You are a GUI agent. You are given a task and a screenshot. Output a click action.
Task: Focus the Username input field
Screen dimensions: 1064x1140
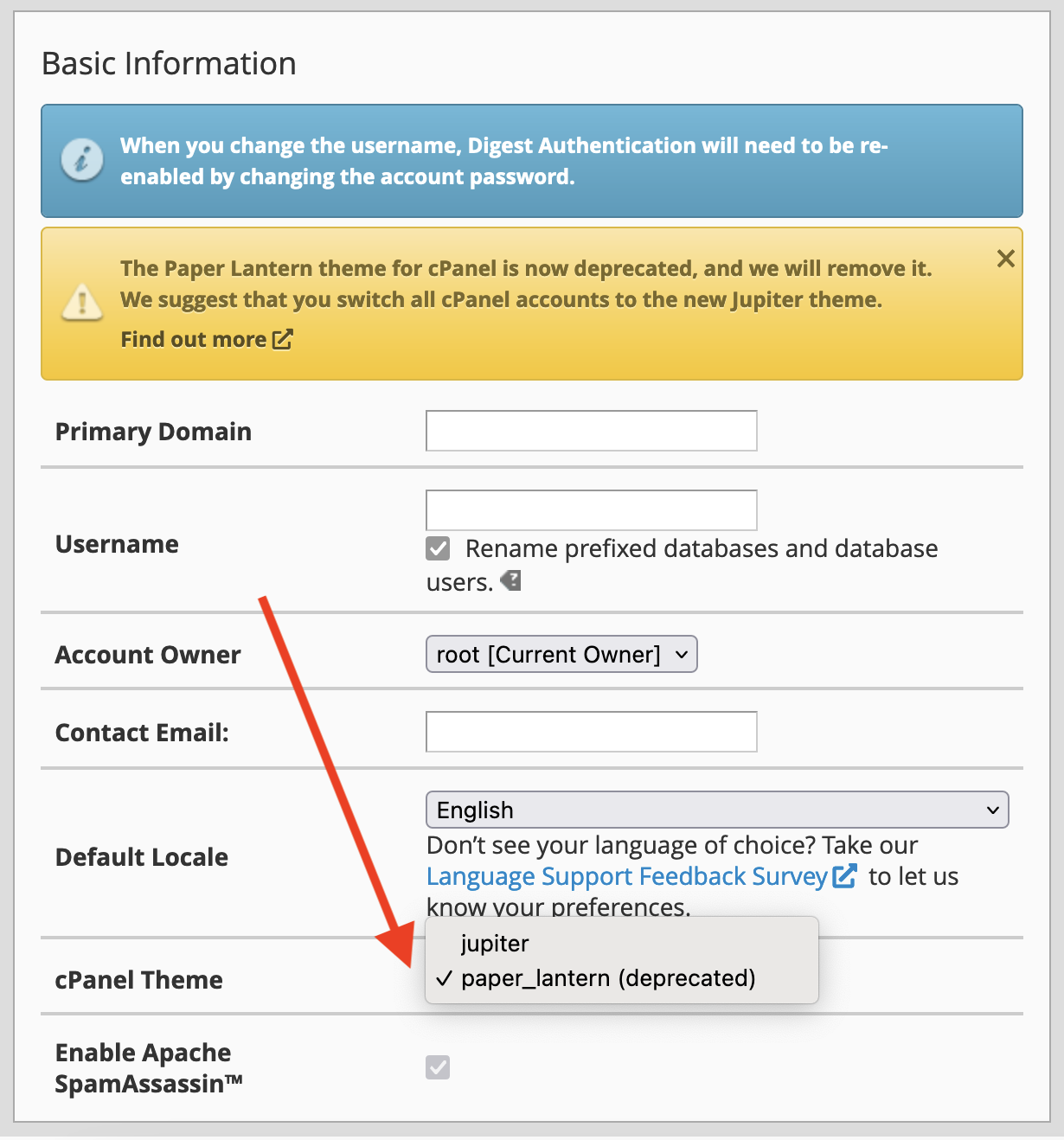(x=592, y=510)
